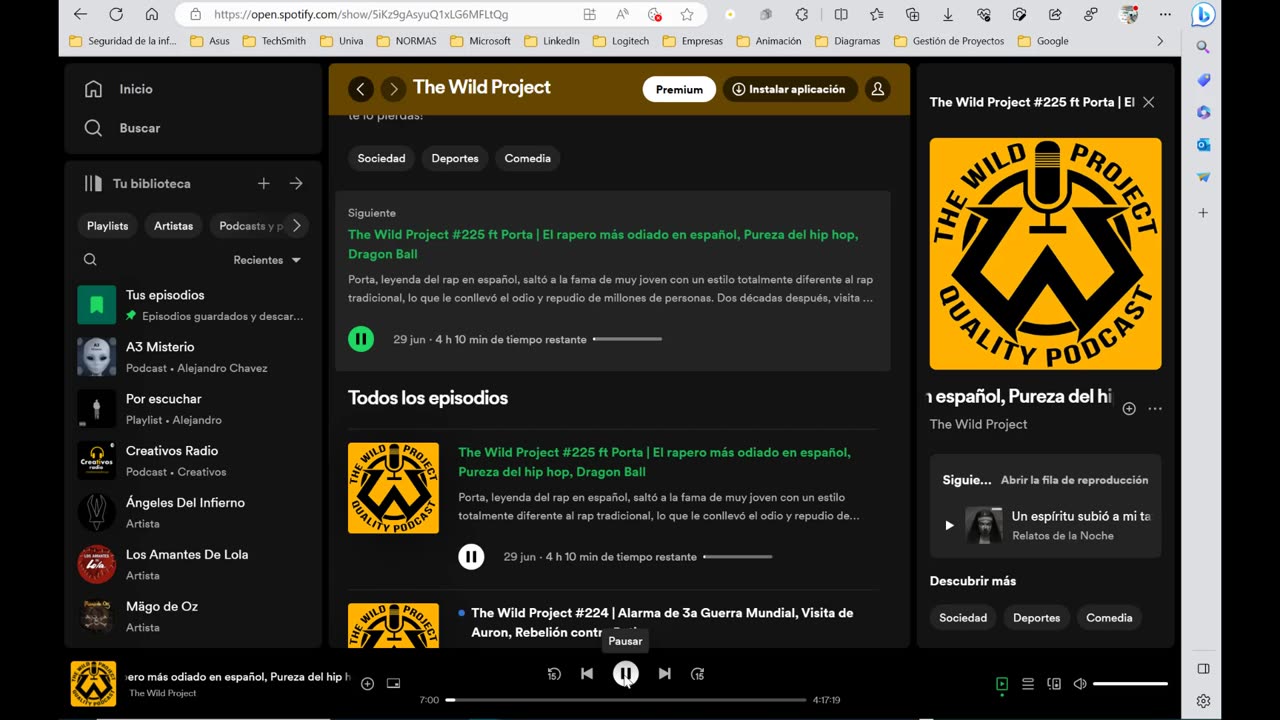Pause the Siguiente episode with green button
This screenshot has width=1280, height=720.
pyautogui.click(x=361, y=339)
